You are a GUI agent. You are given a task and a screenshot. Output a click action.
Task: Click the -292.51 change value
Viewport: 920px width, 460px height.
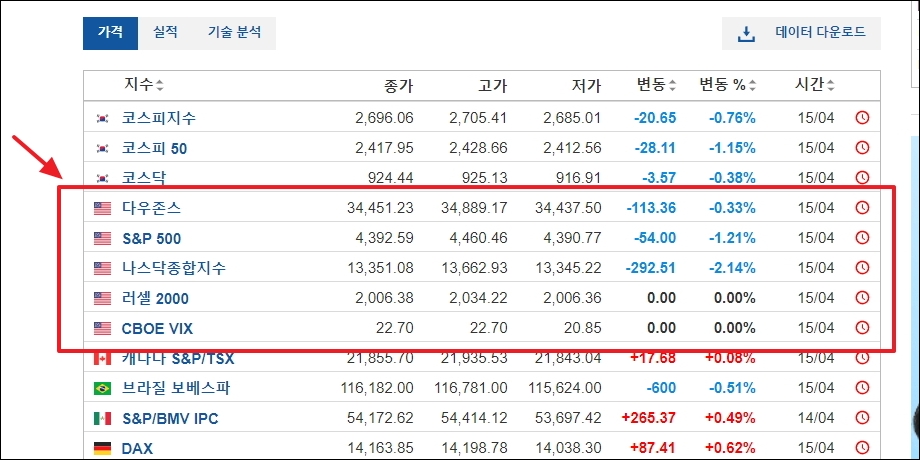[651, 268]
